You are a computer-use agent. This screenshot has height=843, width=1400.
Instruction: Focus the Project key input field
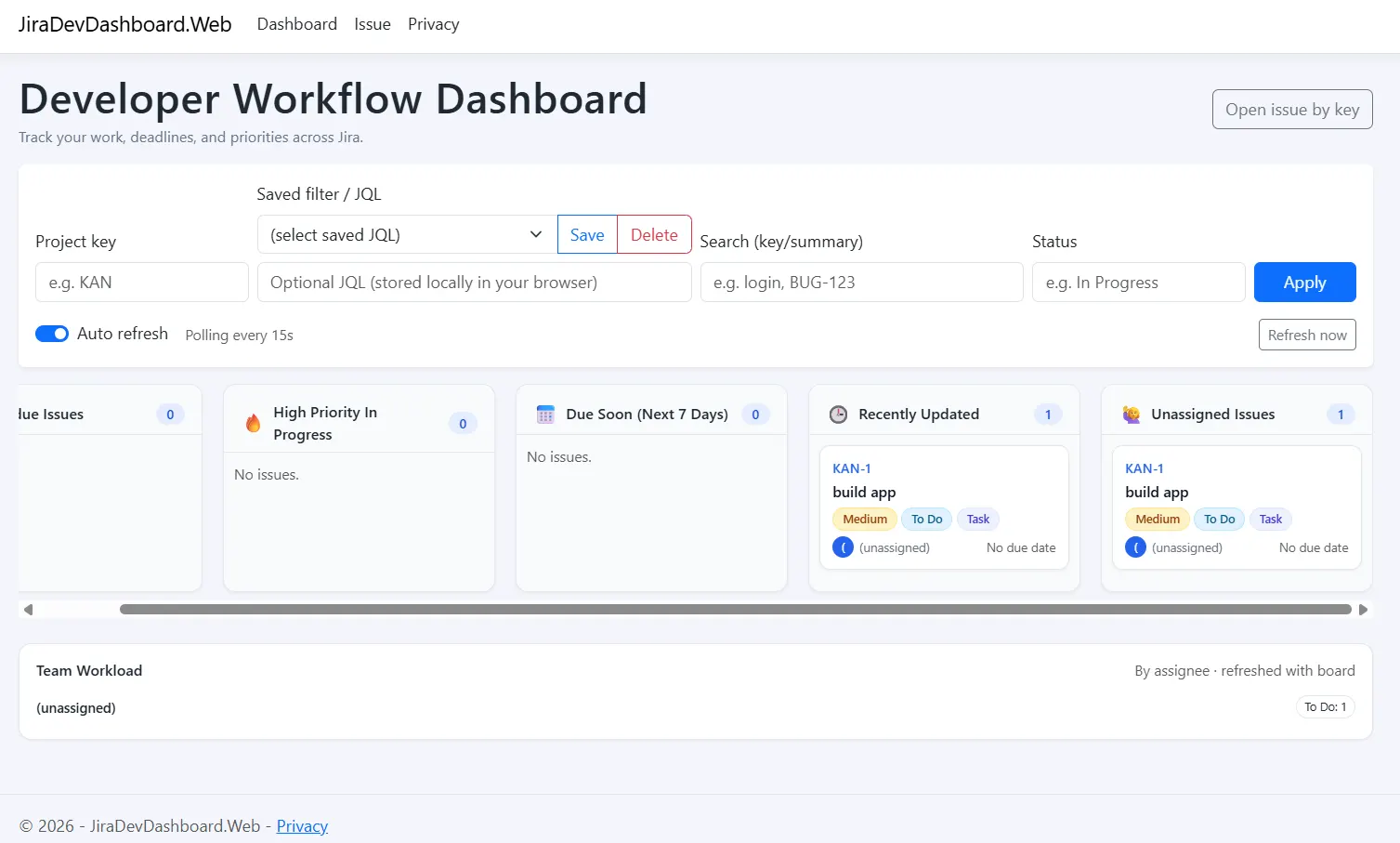click(x=142, y=283)
